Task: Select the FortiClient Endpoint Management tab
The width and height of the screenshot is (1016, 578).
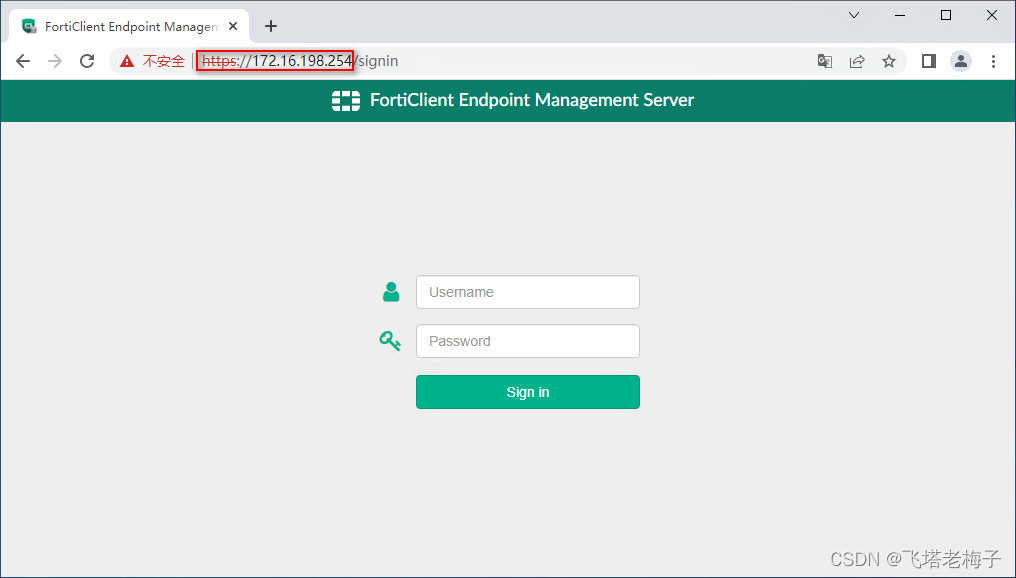Action: tap(129, 27)
